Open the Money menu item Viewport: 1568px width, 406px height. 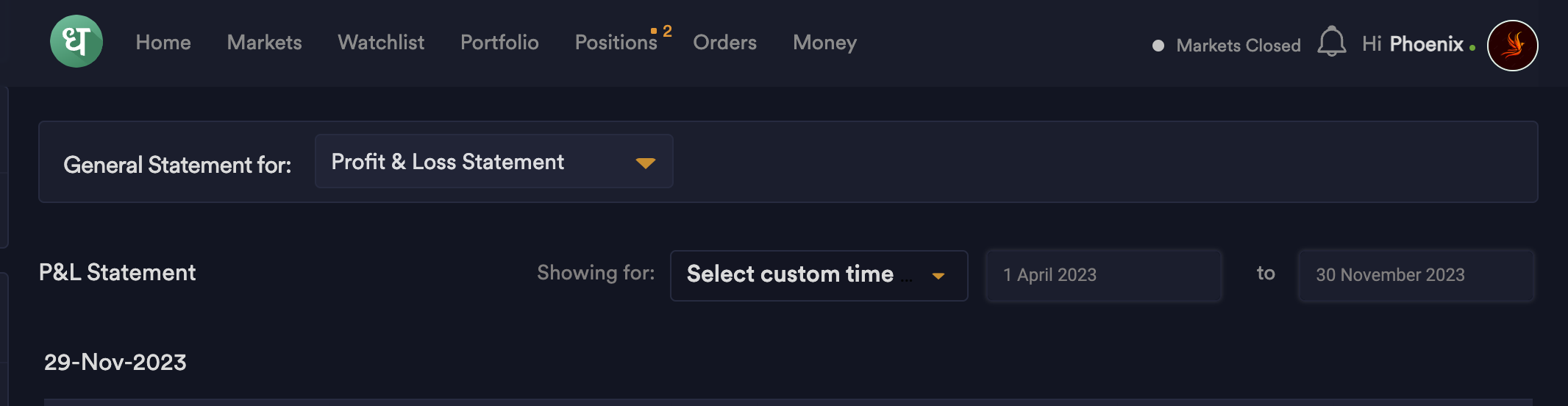click(824, 43)
